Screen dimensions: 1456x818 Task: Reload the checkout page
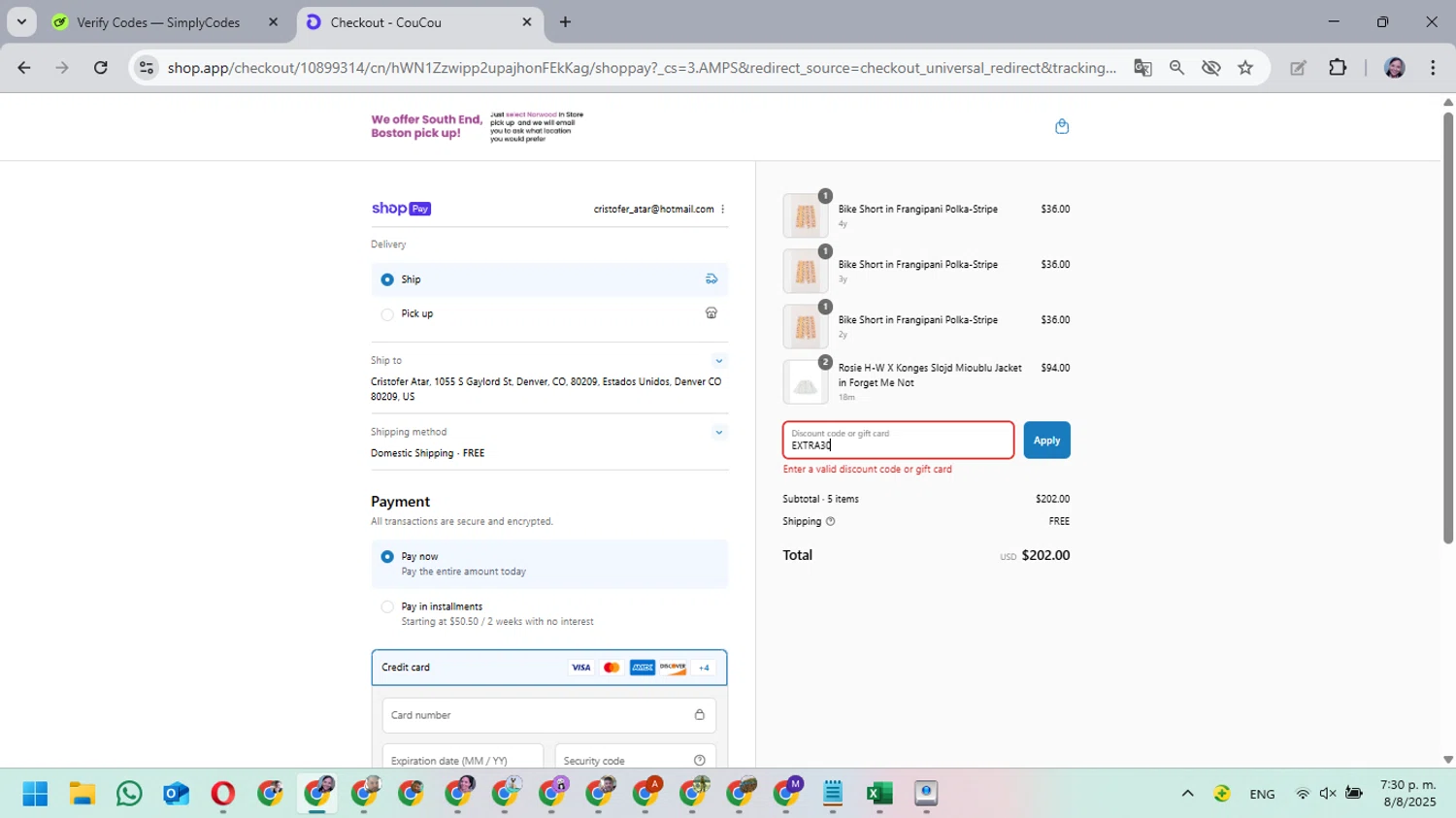point(101,68)
